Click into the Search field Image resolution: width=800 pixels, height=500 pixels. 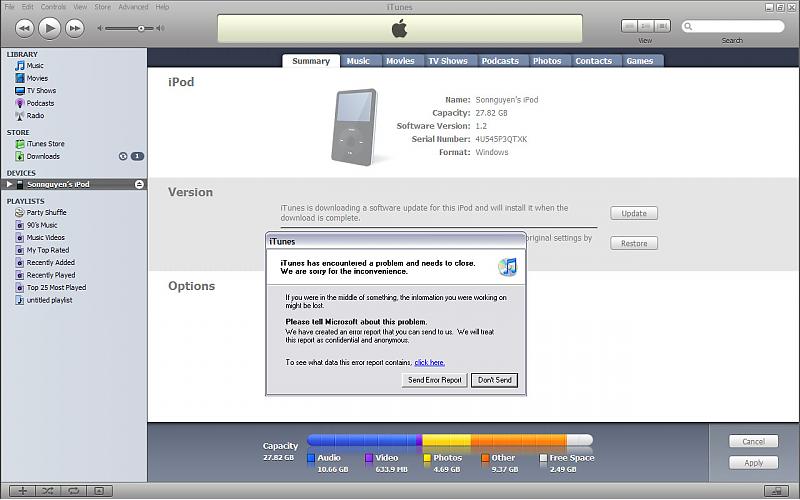(x=735, y=27)
